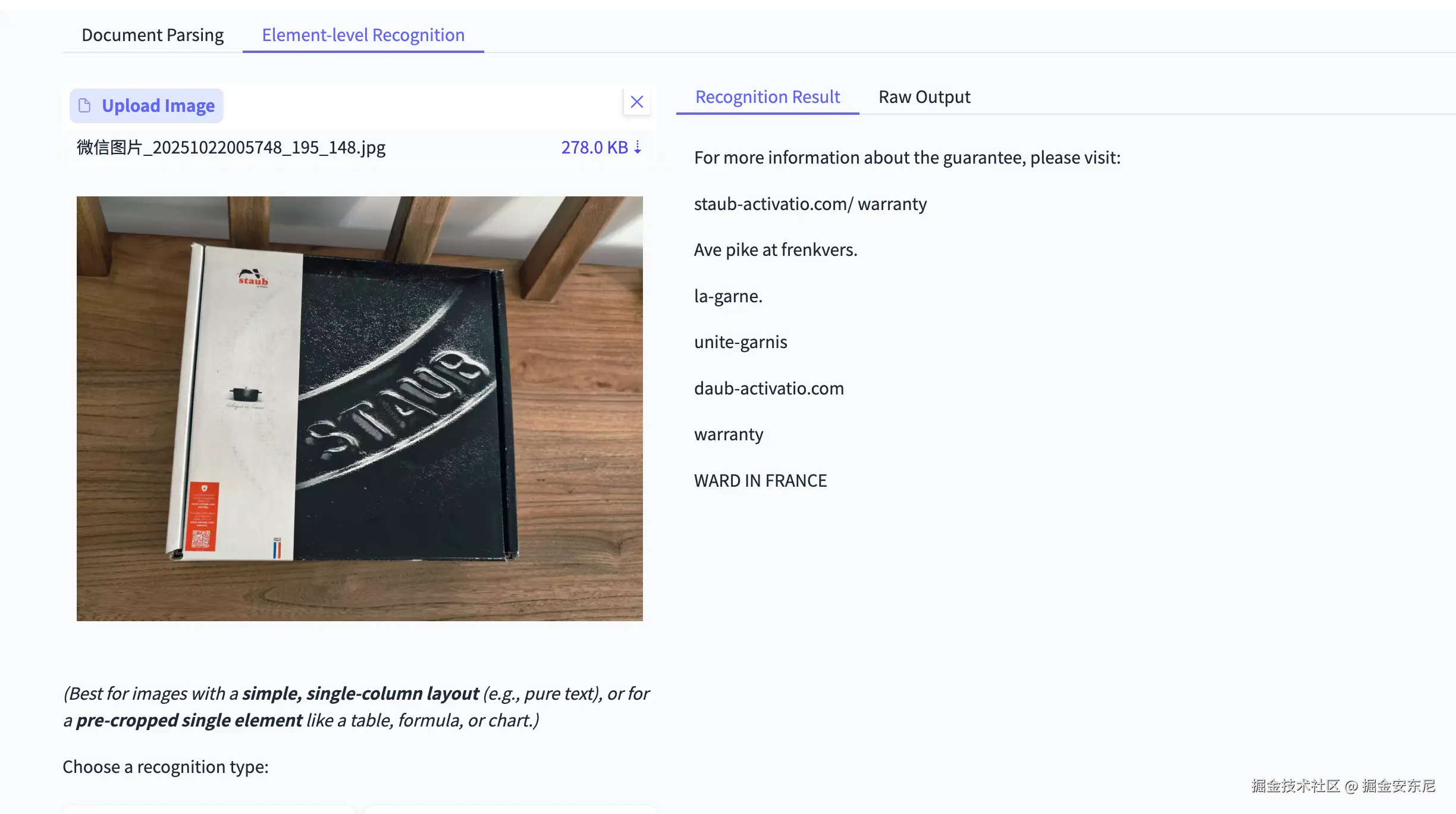Download the file via the 278.0 KB link

(x=594, y=147)
